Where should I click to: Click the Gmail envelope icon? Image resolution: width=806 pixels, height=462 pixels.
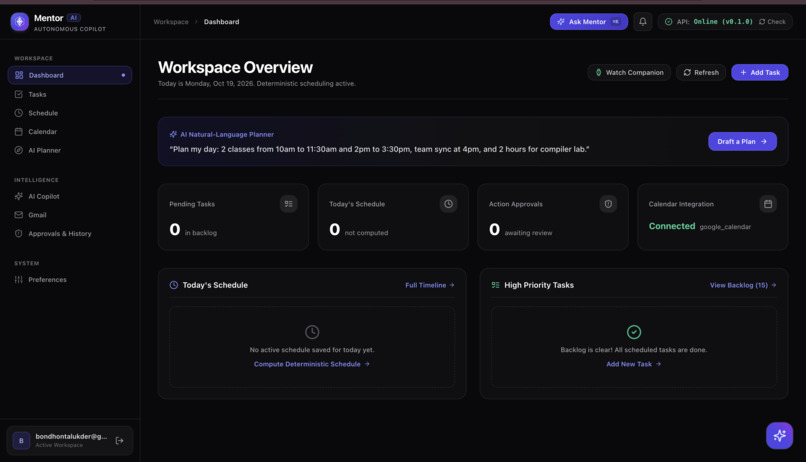coord(19,215)
